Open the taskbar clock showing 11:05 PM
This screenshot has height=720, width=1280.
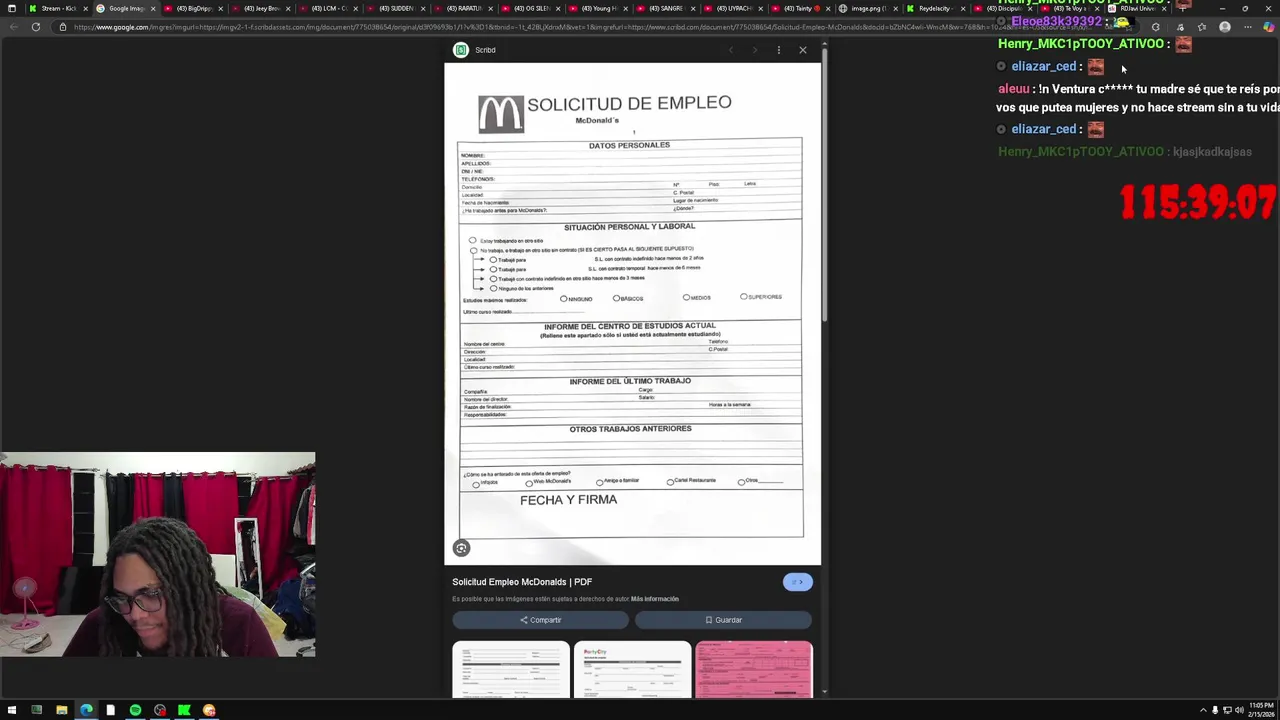(1261, 710)
